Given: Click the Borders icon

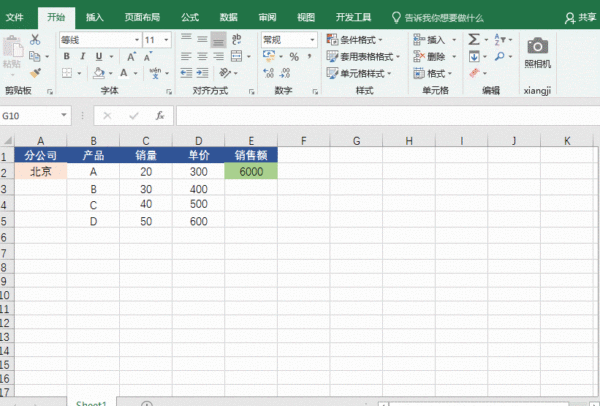Looking at the screenshot, I should click(x=67, y=73).
